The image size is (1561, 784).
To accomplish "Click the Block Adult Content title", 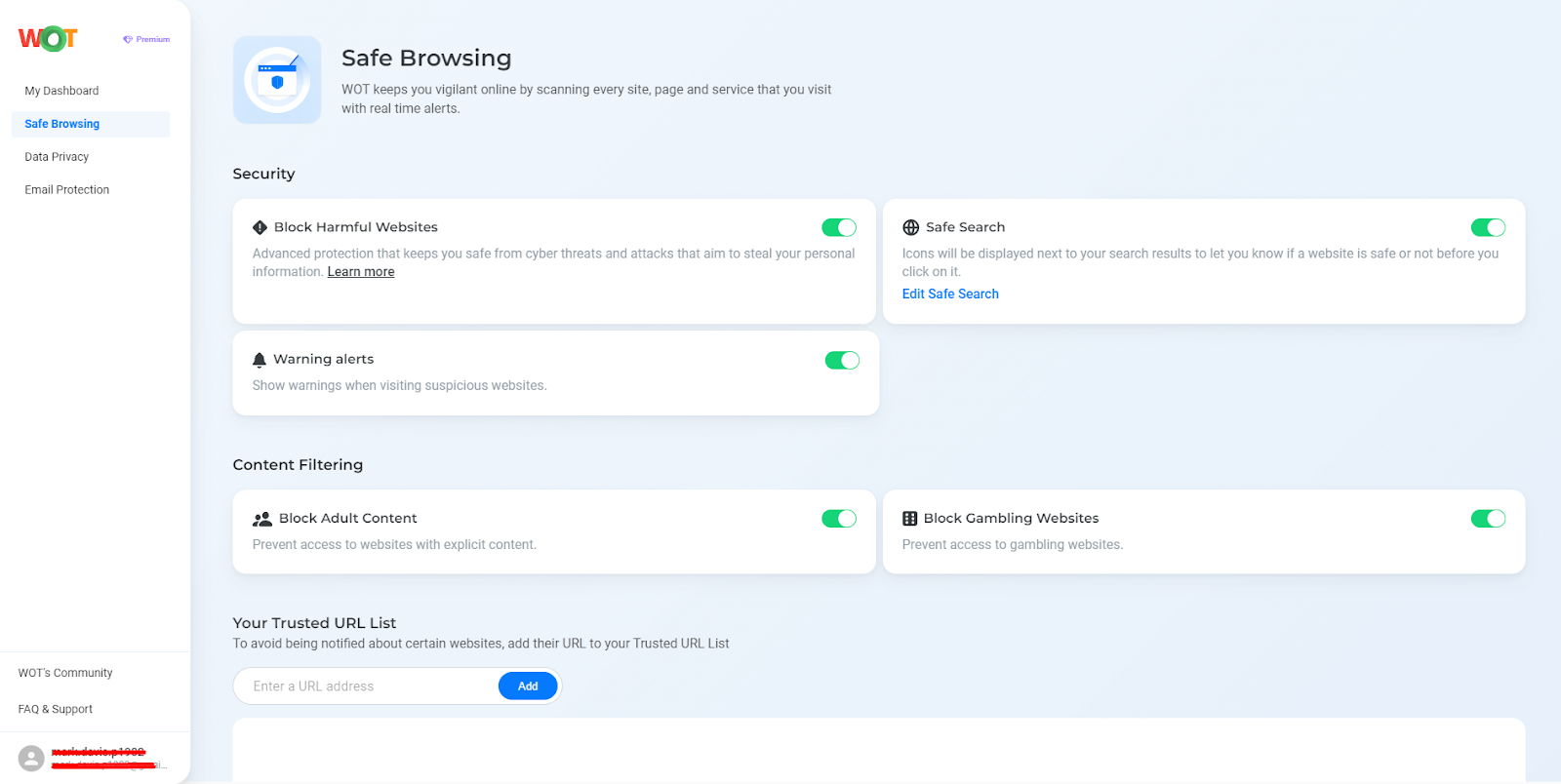I will click(348, 519).
